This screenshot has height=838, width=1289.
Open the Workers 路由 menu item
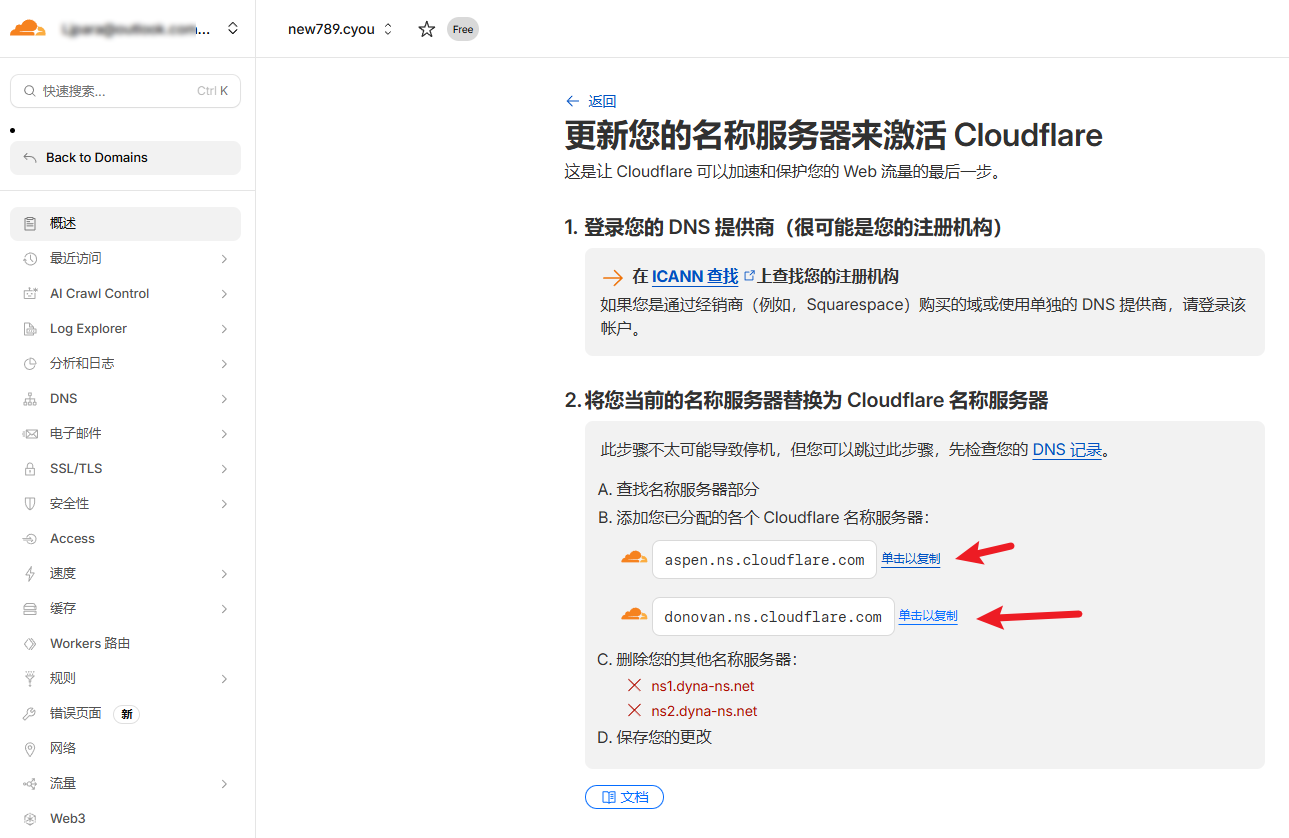125,644
